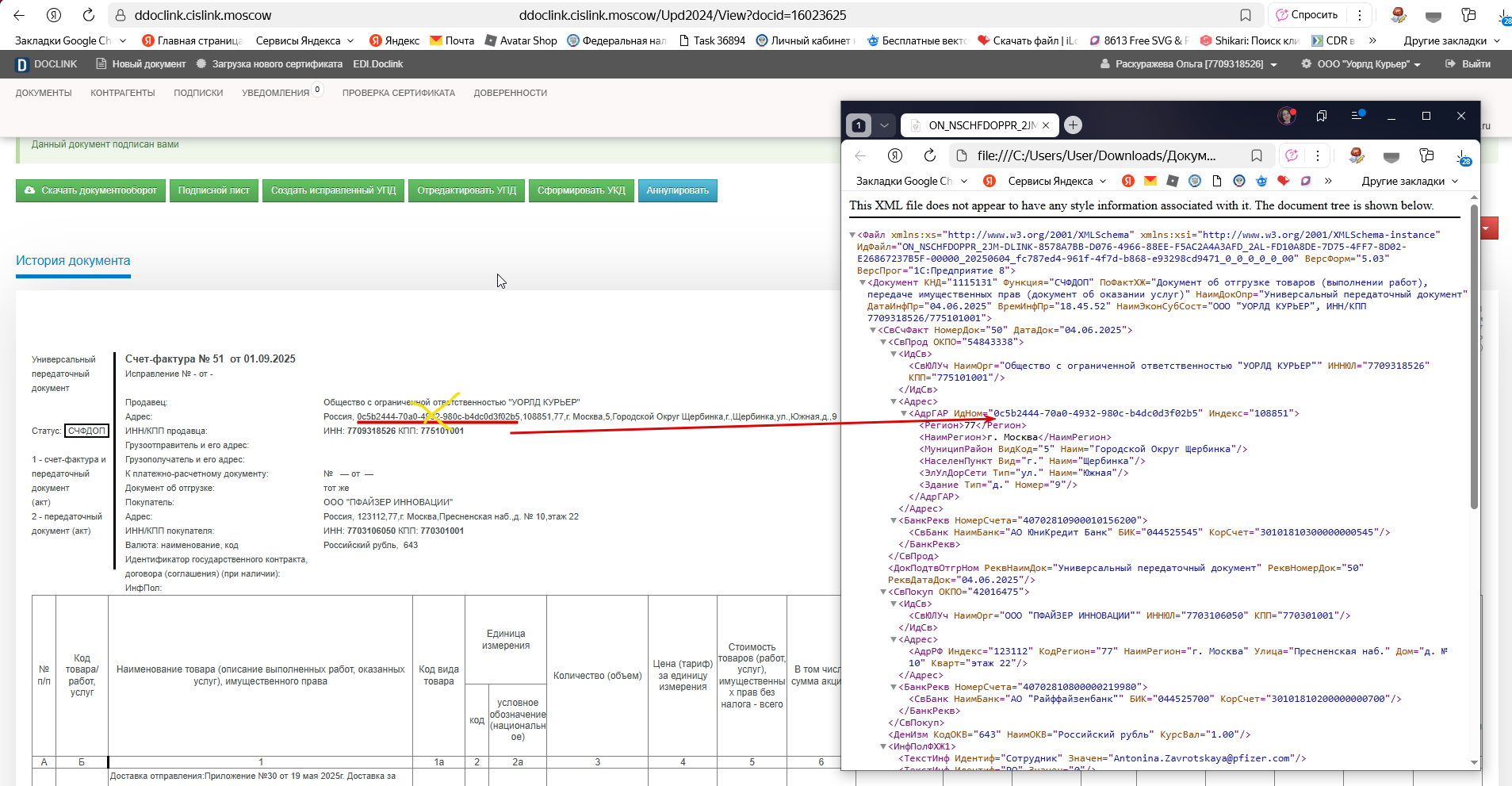1512x786 pixels.
Task: Open ООО "Уорлд Курьер" organization dropdown
Action: pyautogui.click(x=1361, y=64)
